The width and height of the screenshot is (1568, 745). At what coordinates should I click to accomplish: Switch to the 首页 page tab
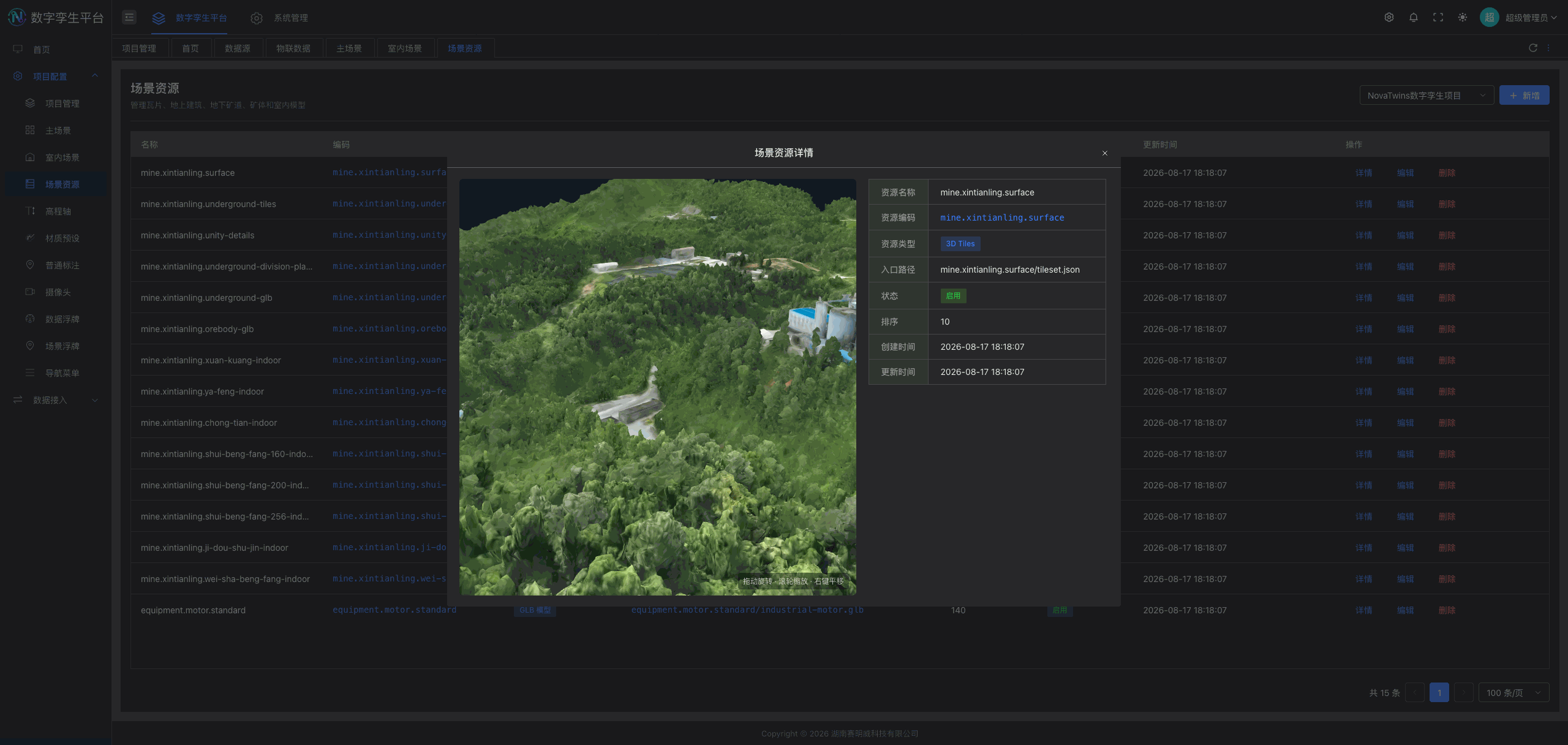[190, 48]
